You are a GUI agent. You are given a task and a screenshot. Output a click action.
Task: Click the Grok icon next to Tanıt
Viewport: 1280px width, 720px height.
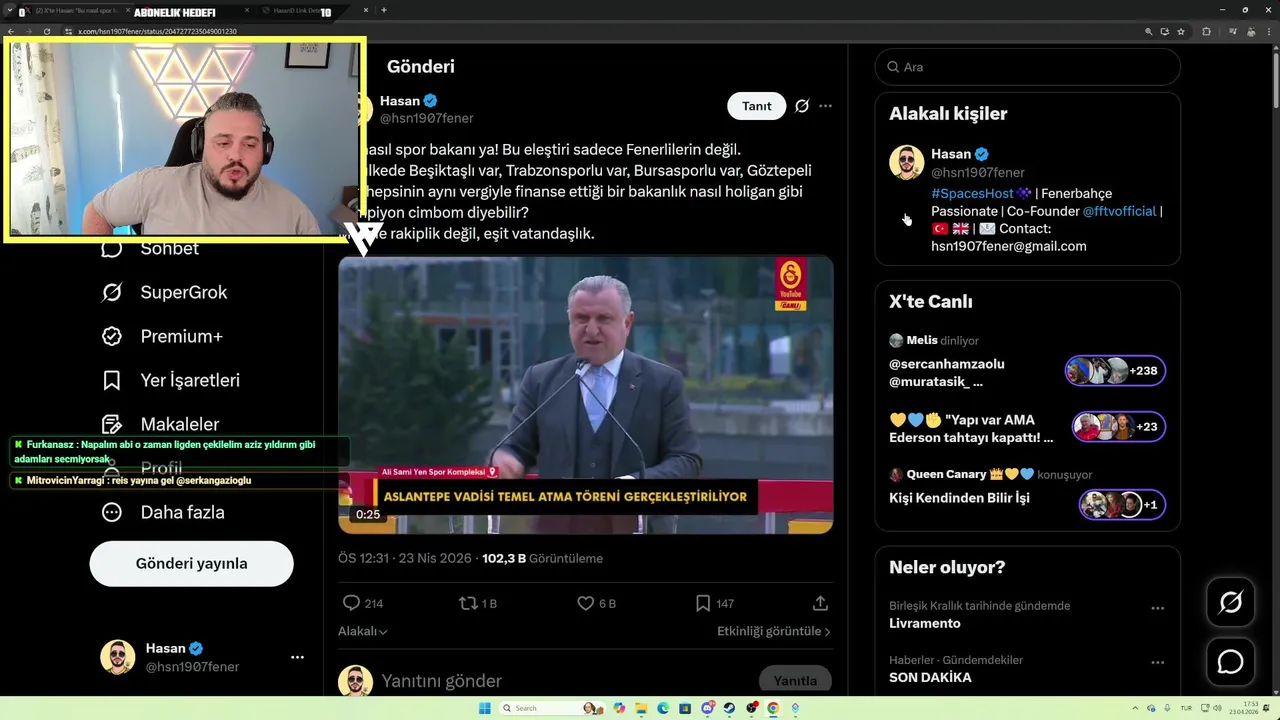[802, 106]
